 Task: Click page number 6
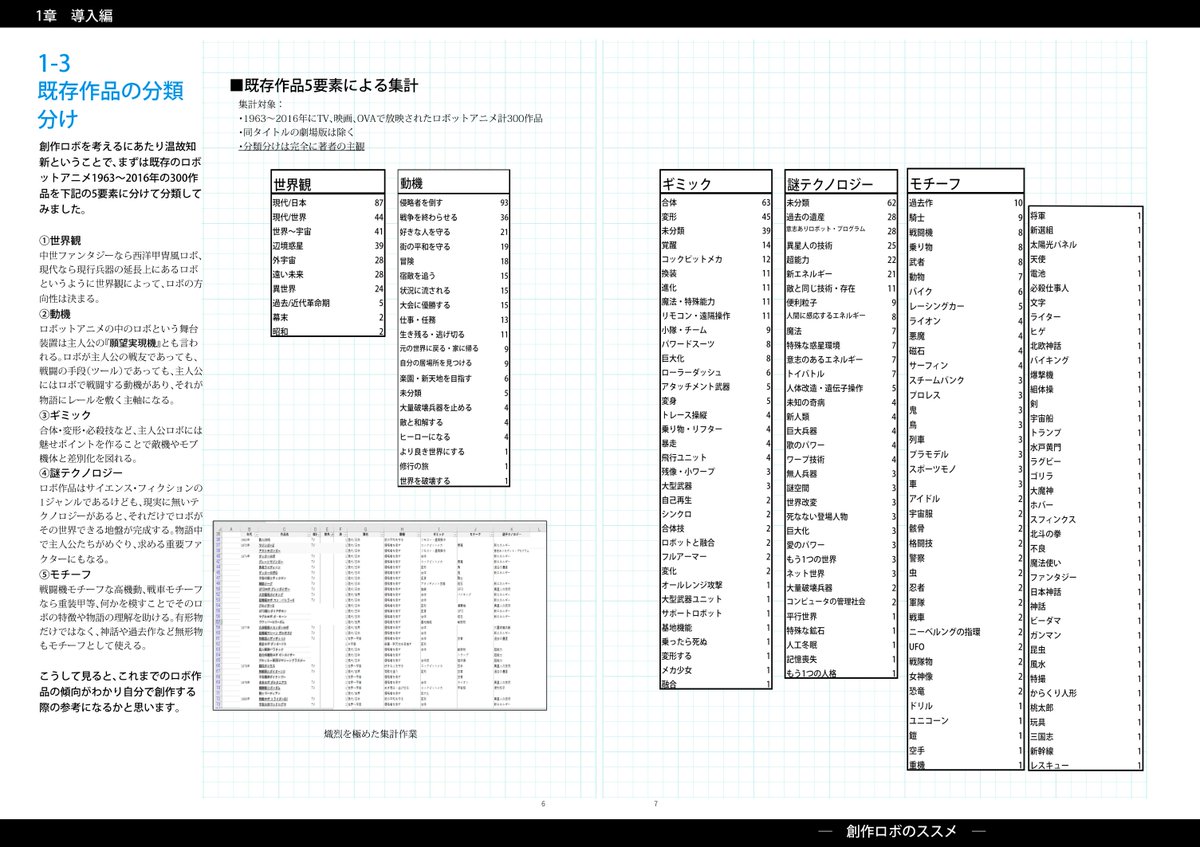point(543,804)
